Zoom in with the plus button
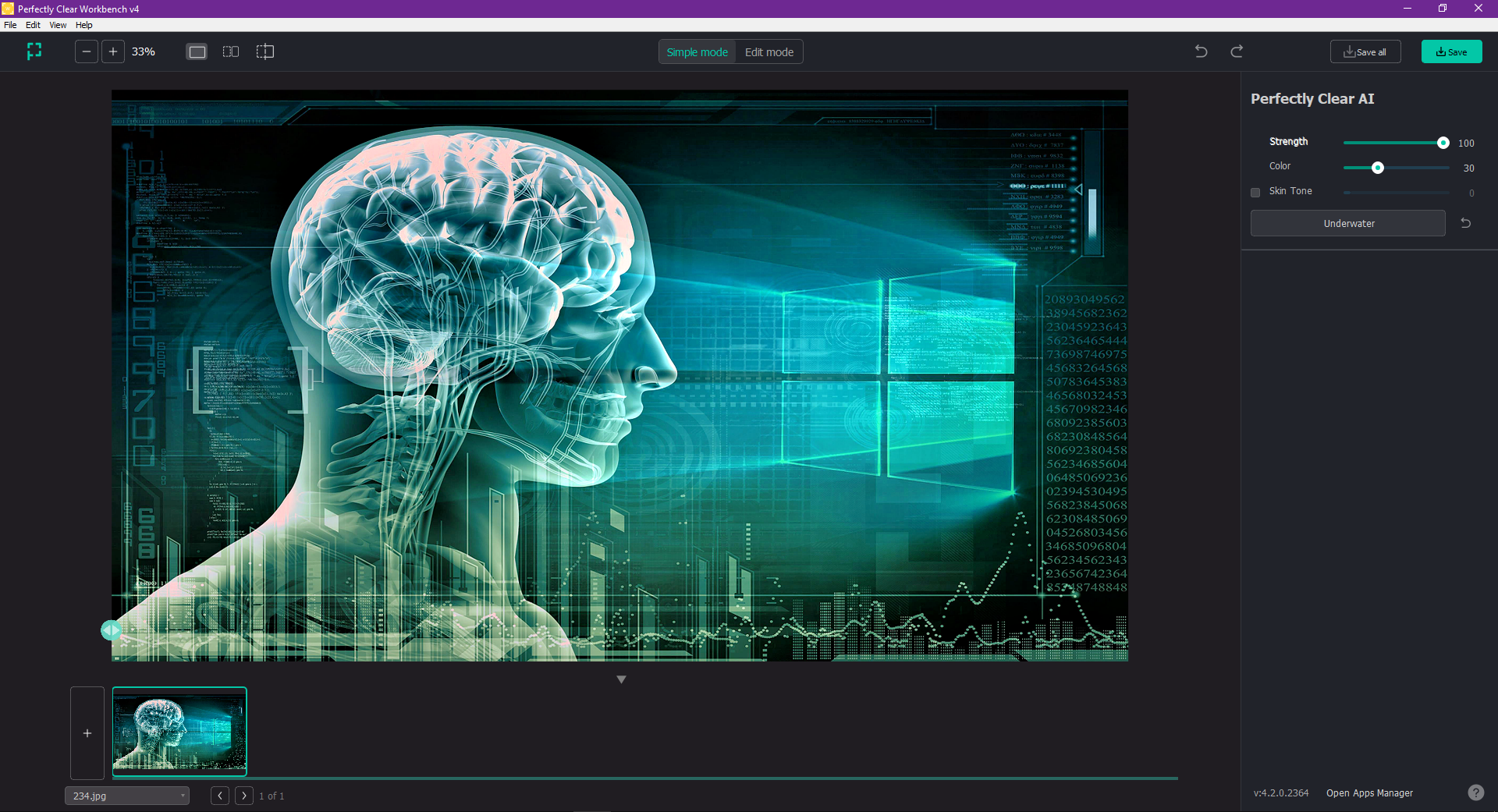The height and width of the screenshot is (812, 1498). (x=113, y=51)
